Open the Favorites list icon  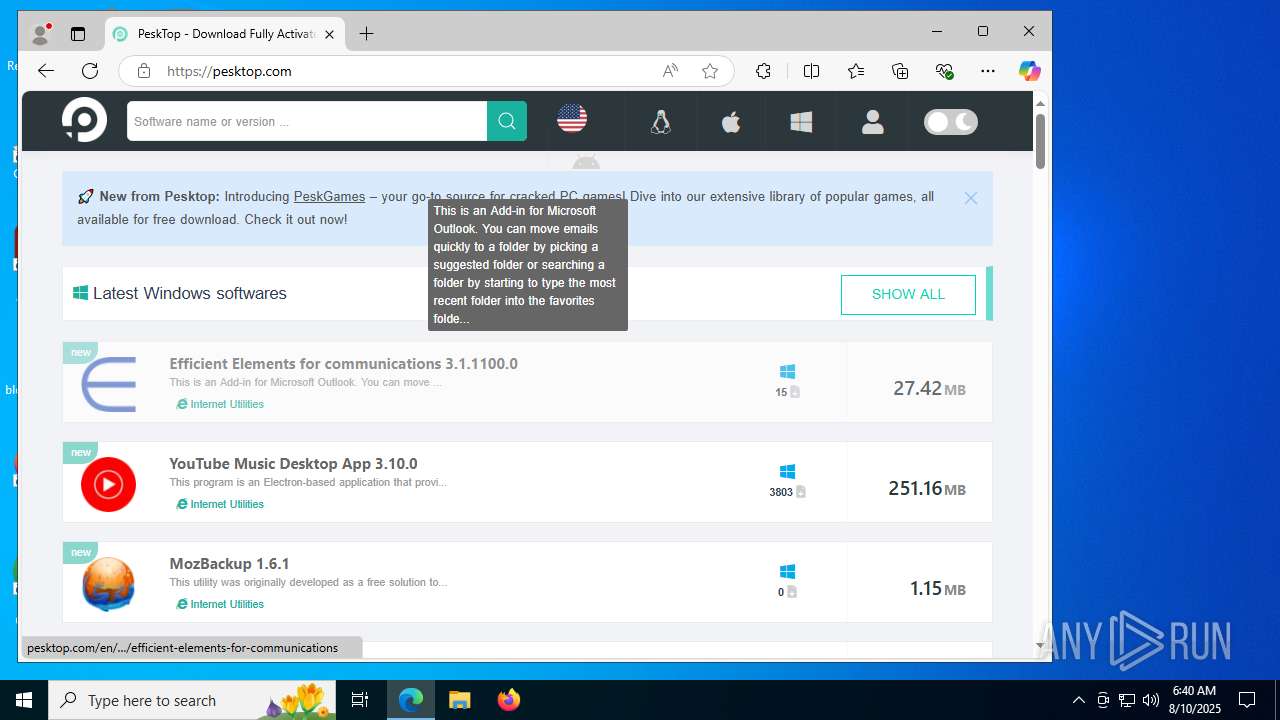[x=856, y=71]
